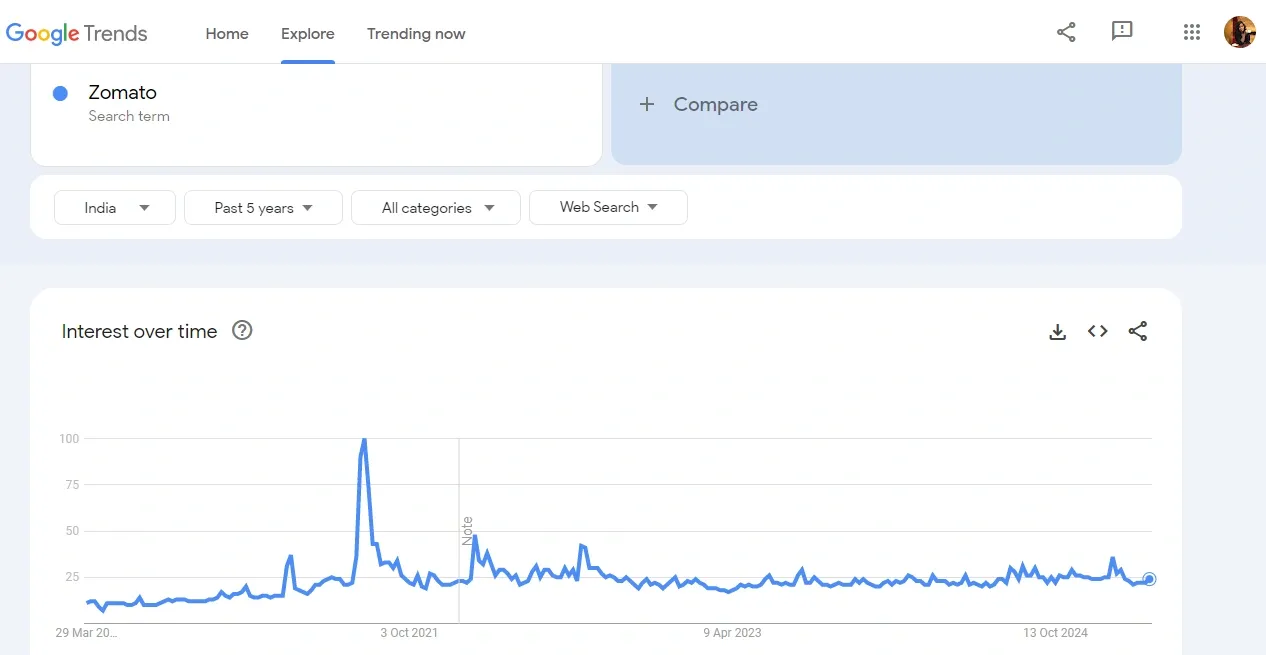Open the Past 5 years dropdown
This screenshot has width=1266, height=655.
pyautogui.click(x=263, y=208)
